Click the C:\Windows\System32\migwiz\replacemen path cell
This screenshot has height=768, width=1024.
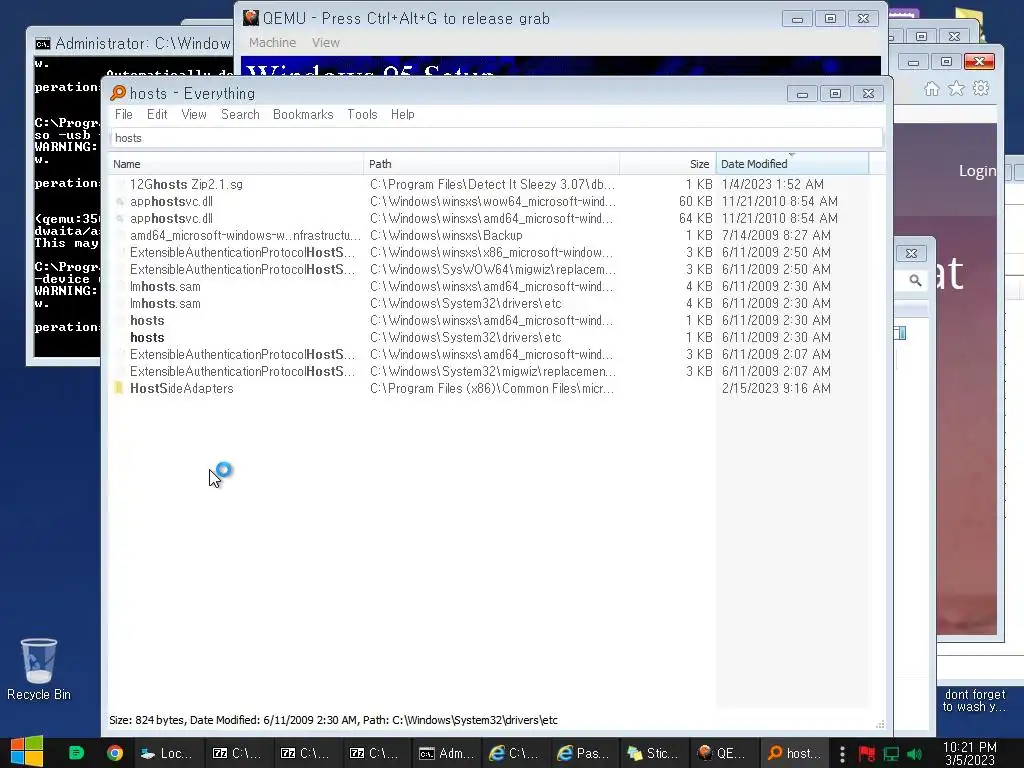tap(492, 372)
